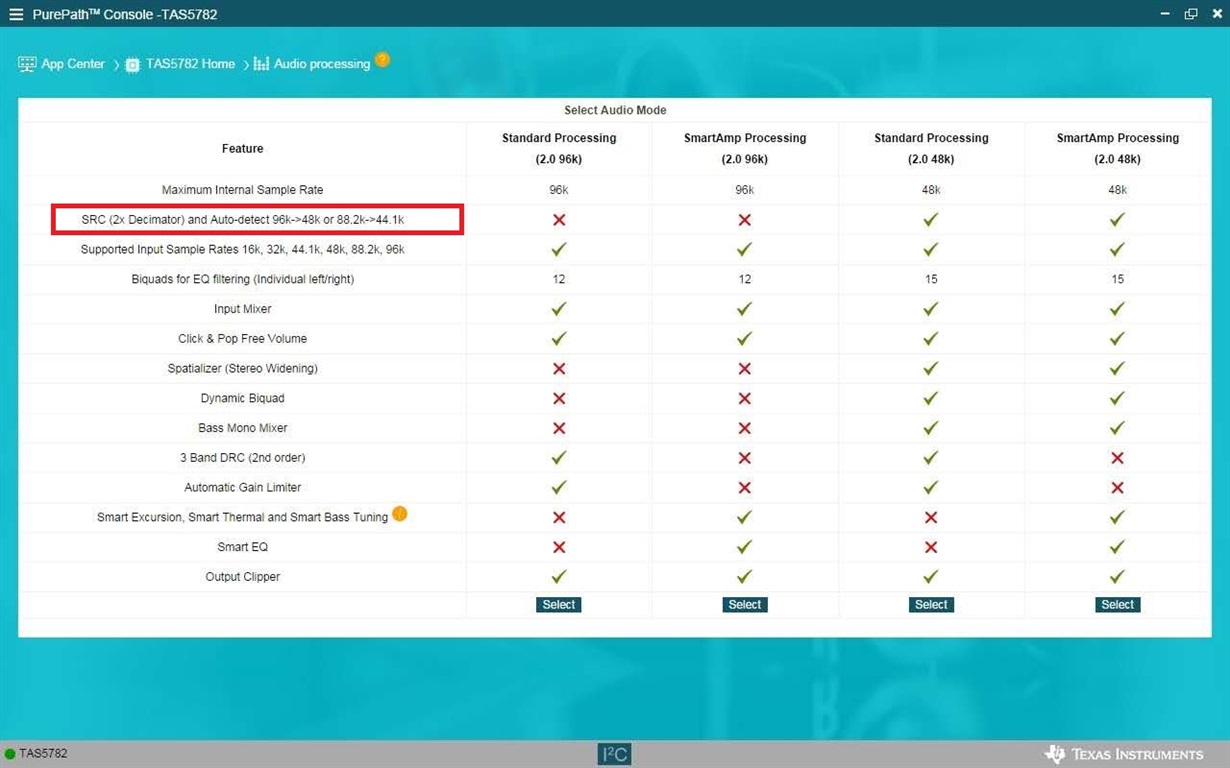Go to App Center breadcrumb
Screen dimensions: 1230x768
click(x=73, y=64)
